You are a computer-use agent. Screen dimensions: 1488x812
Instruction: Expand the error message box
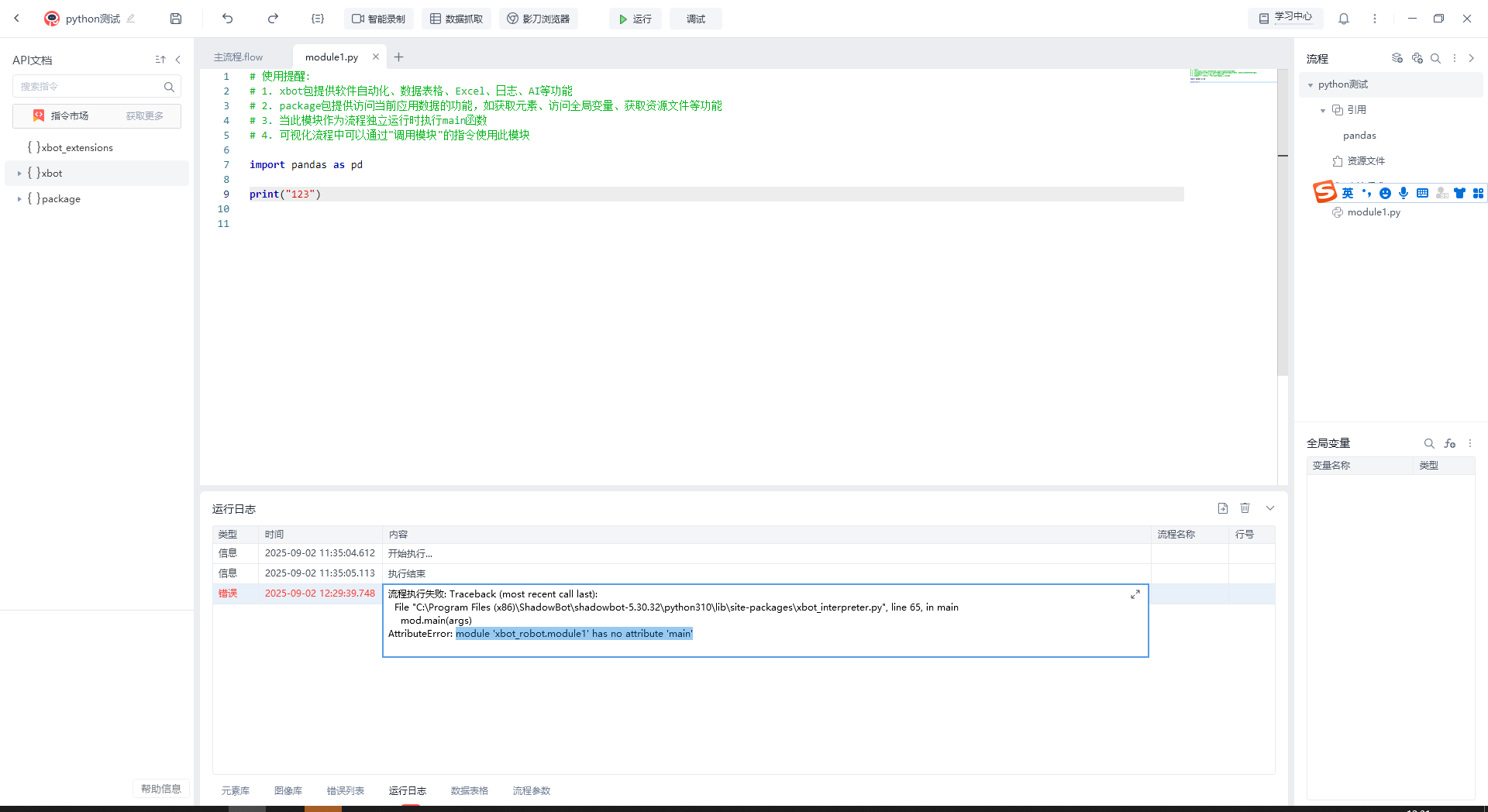[1135, 594]
